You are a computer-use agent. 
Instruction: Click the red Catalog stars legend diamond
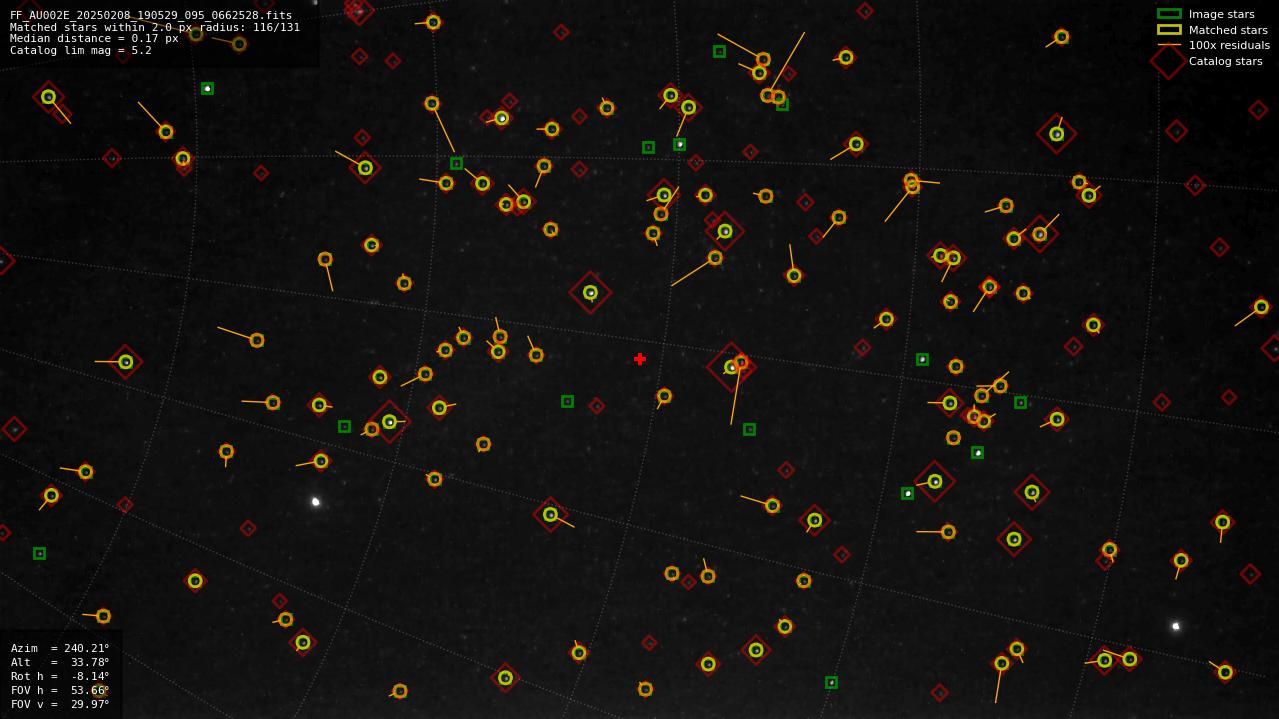[x=1169, y=61]
